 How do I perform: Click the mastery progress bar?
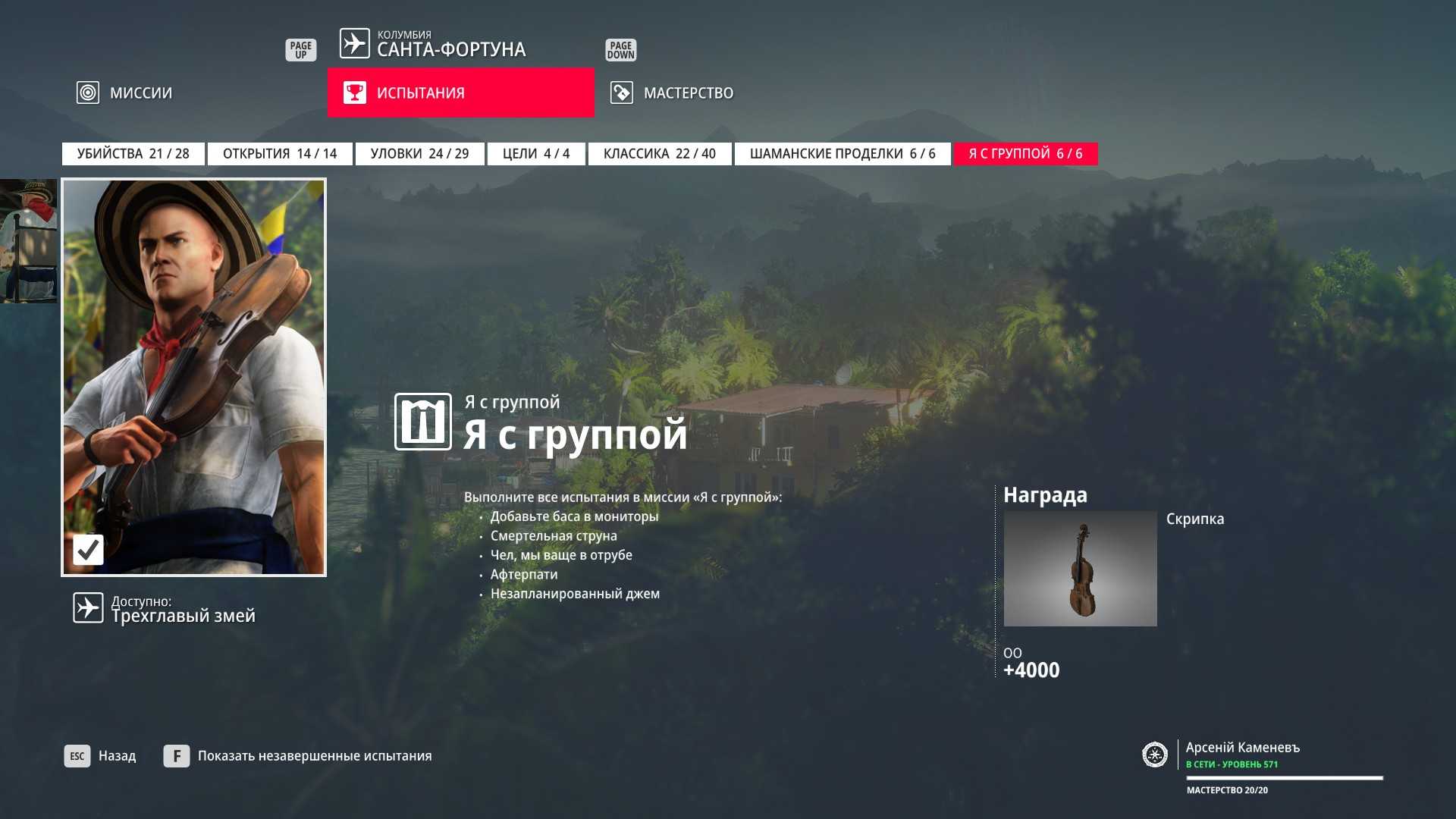pyautogui.click(x=1284, y=778)
